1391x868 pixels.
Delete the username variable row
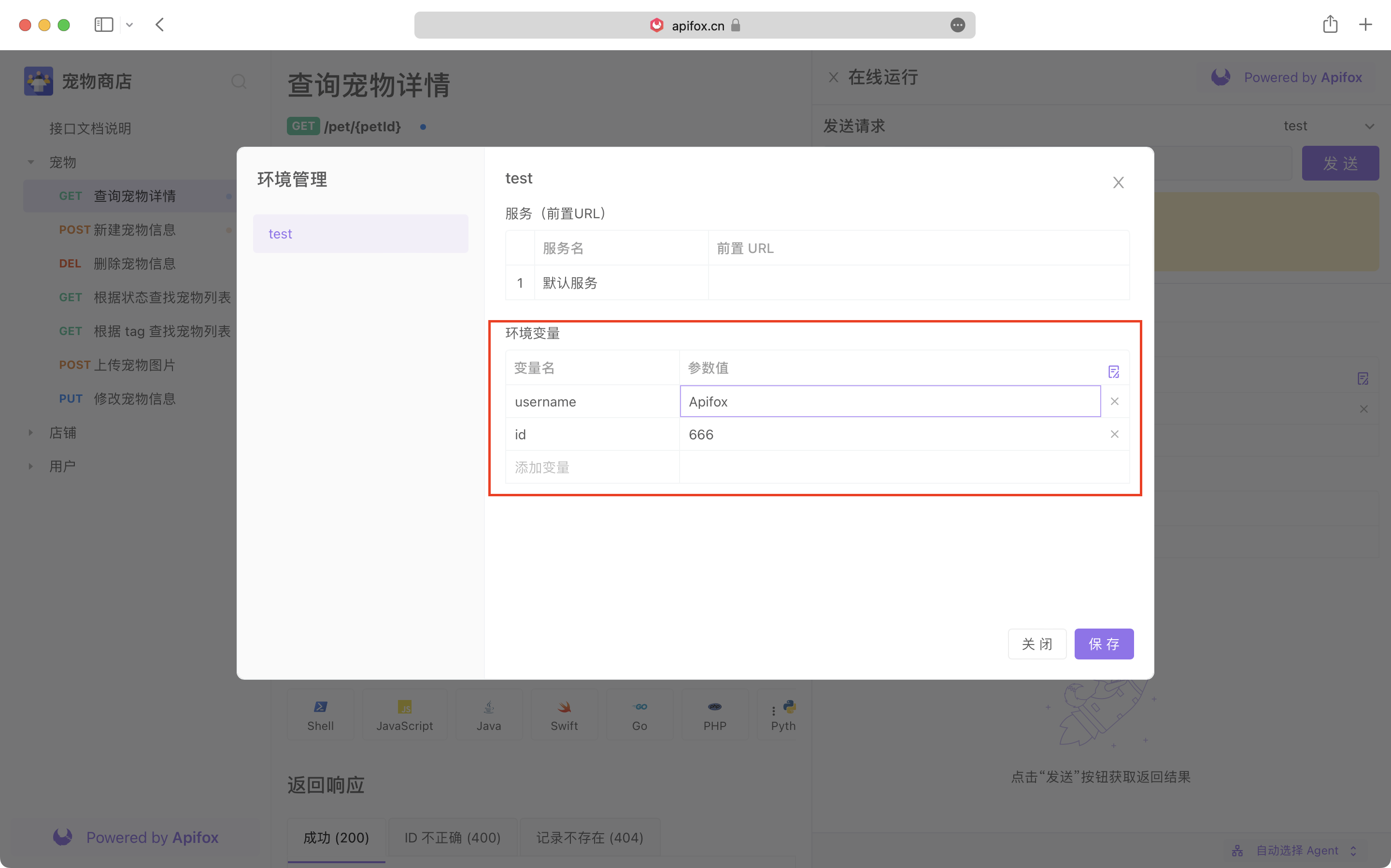(1114, 401)
